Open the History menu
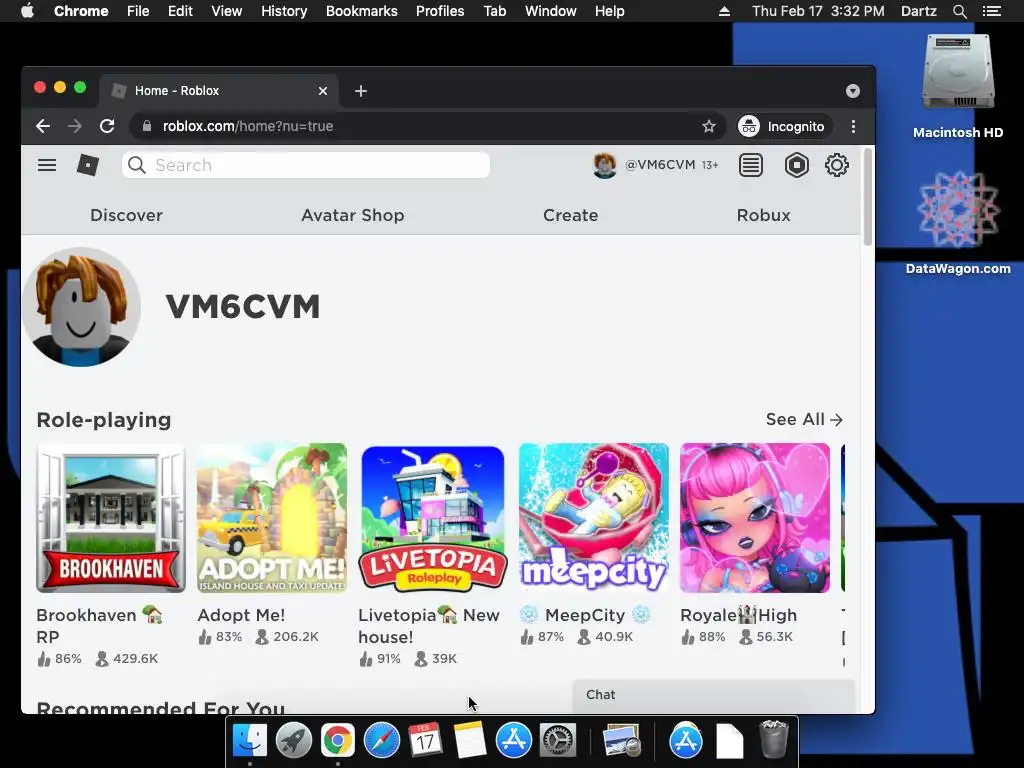Image resolution: width=1024 pixels, height=768 pixels. pos(284,11)
